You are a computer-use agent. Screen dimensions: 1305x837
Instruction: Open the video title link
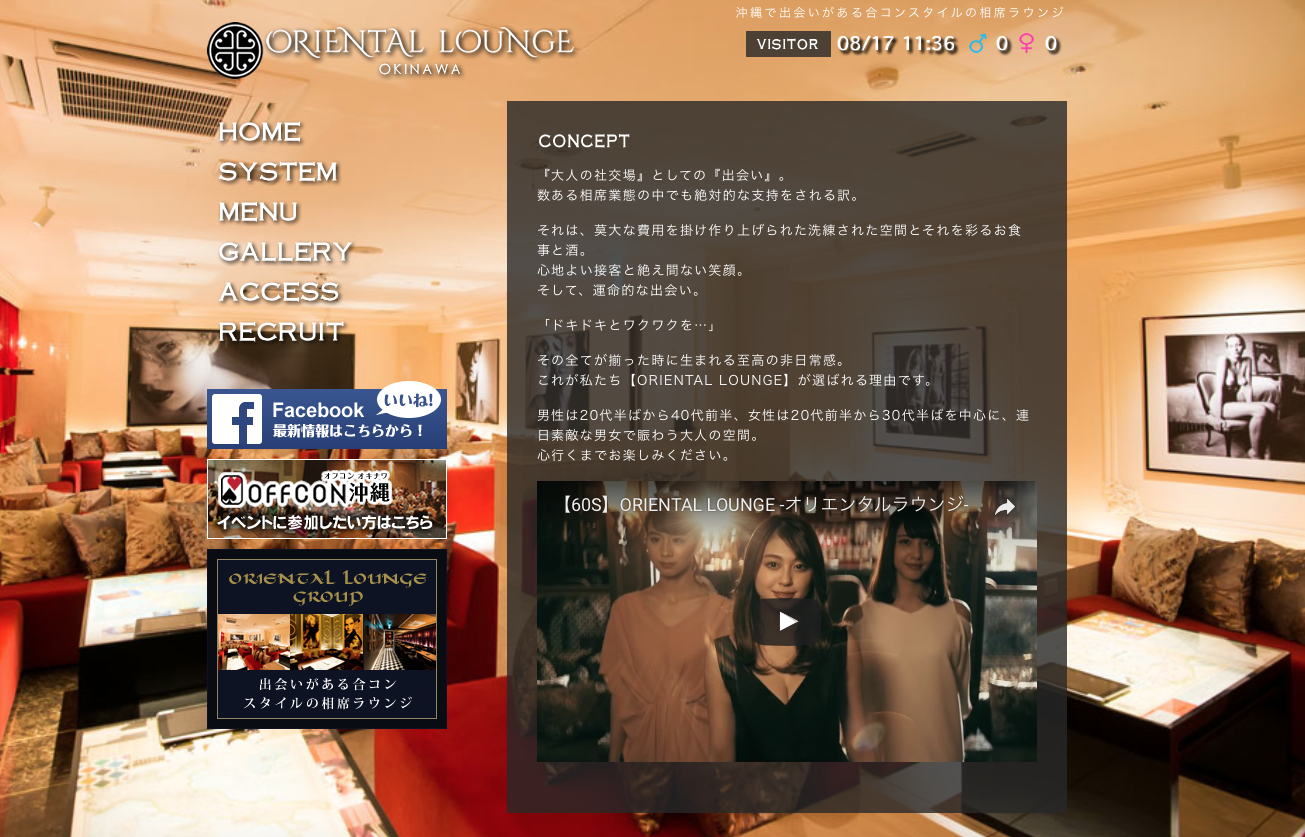tap(761, 505)
